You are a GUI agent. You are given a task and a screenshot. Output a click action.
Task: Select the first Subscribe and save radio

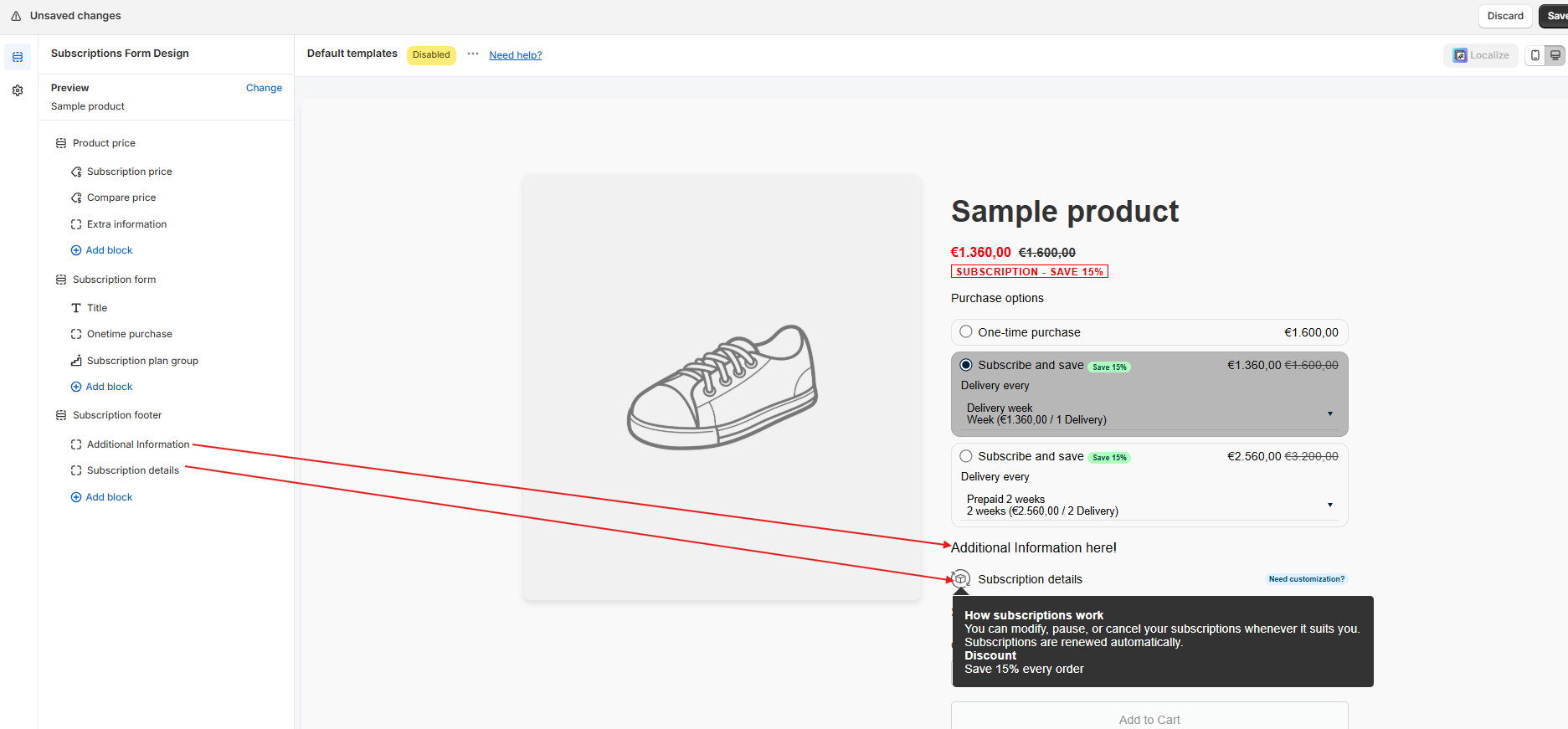[x=966, y=365]
